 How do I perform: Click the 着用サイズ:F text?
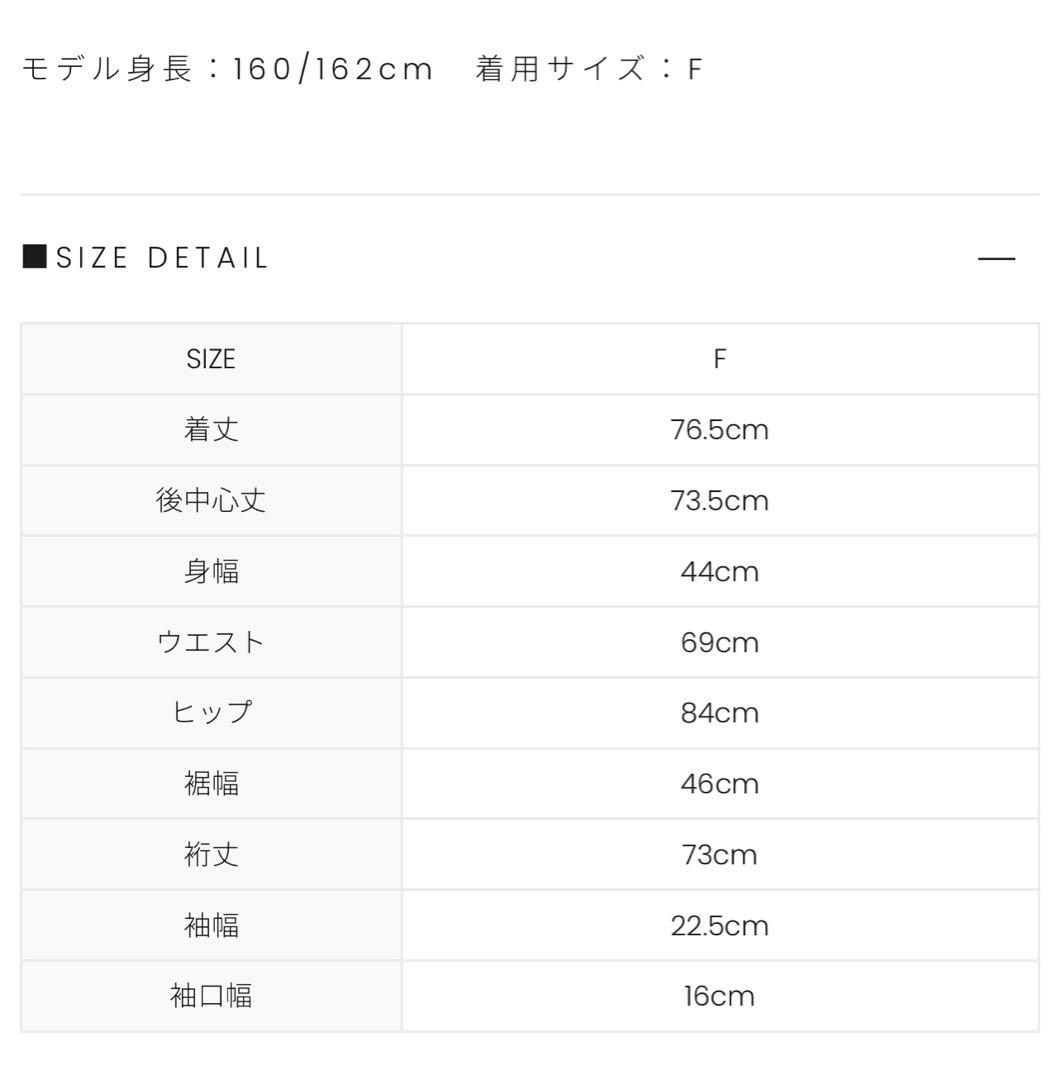pyautogui.click(x=590, y=69)
